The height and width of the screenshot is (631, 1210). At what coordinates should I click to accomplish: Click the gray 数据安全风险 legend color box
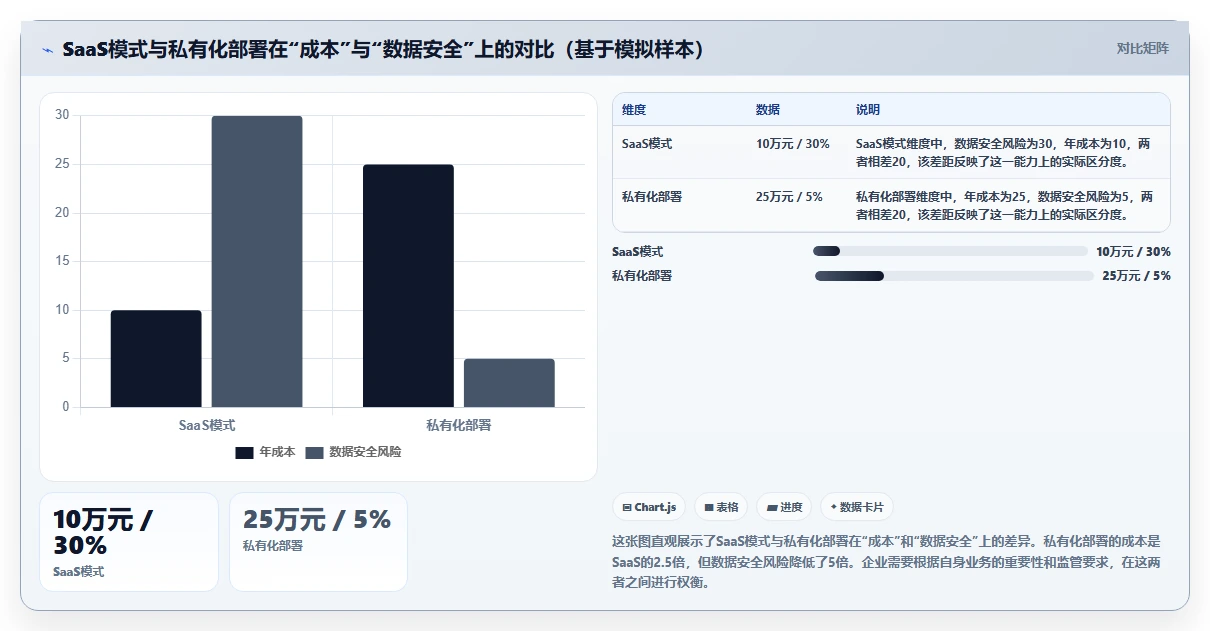pos(314,453)
